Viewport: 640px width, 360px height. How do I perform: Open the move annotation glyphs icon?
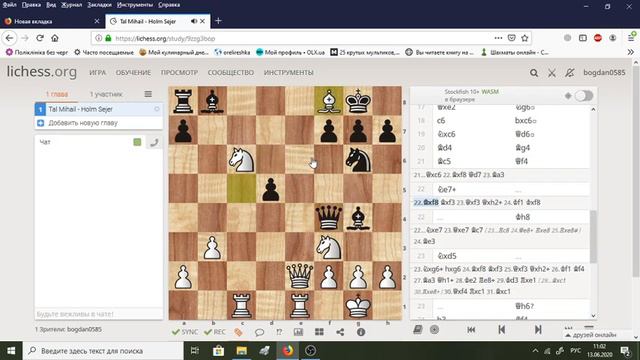(x=279, y=332)
